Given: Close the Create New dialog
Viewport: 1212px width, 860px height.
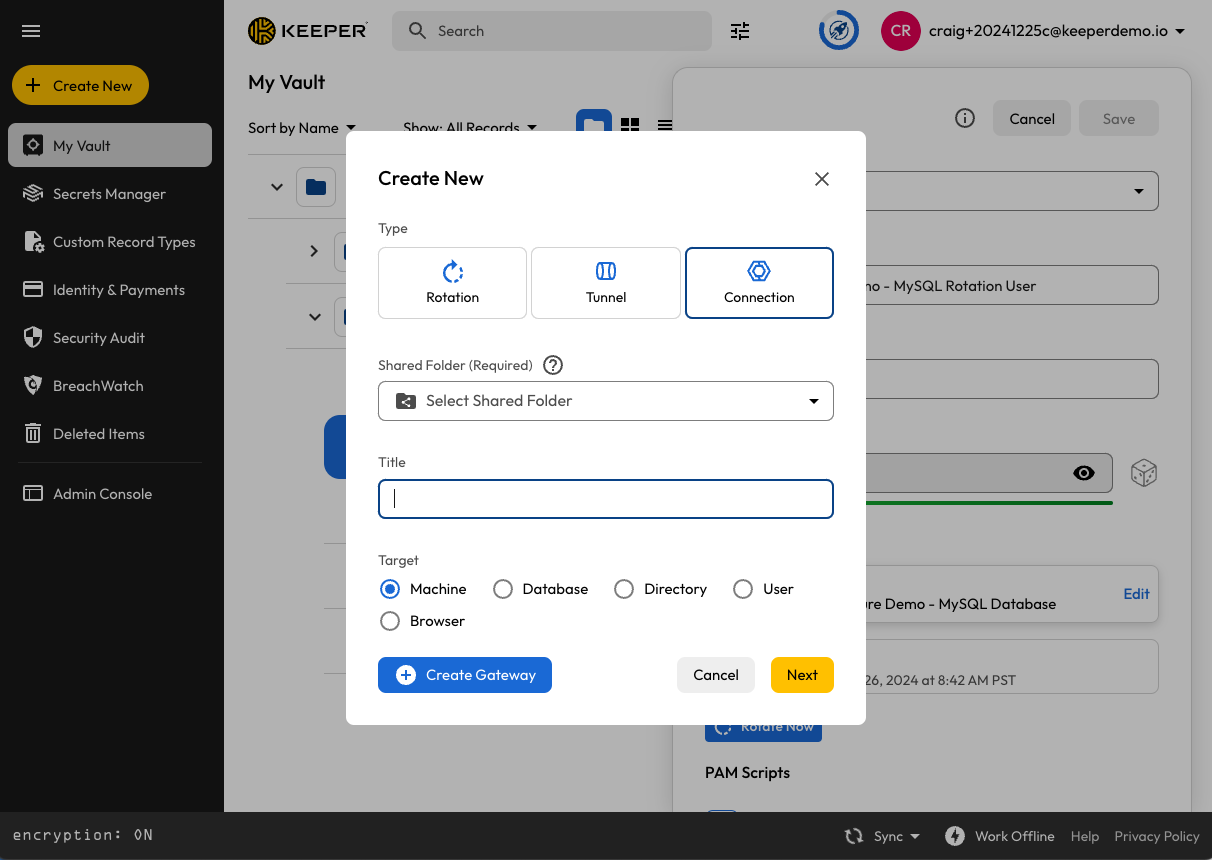Looking at the screenshot, I should pos(822,179).
